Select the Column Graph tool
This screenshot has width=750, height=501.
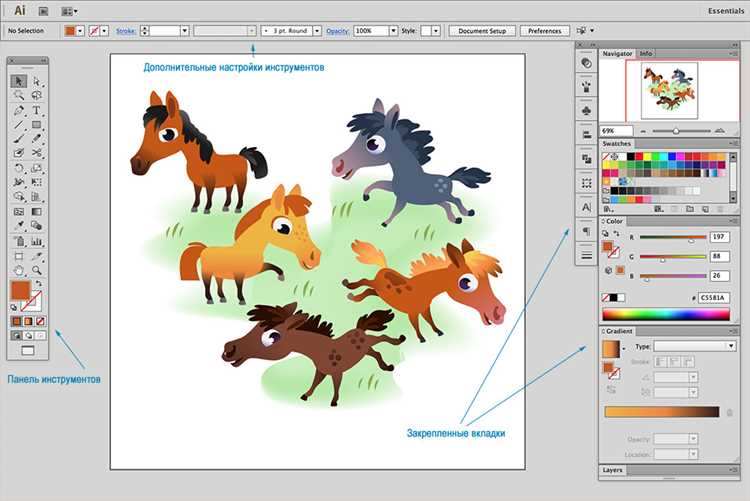tap(36, 241)
